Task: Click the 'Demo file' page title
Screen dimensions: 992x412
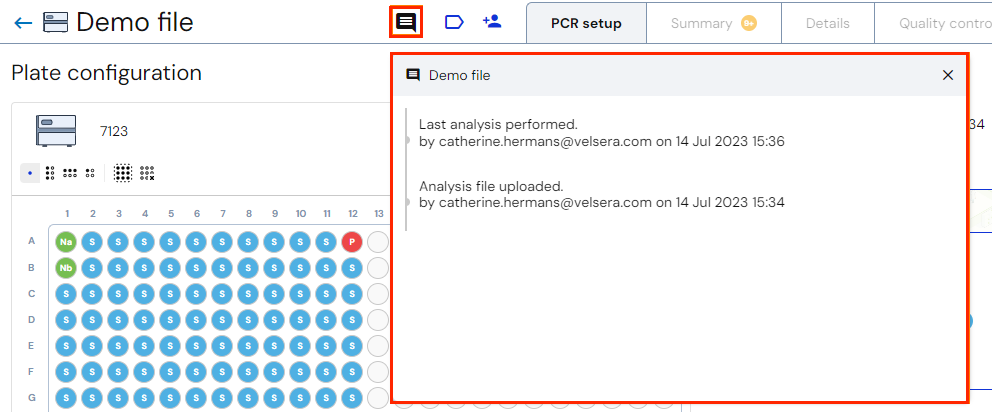Action: 135,23
